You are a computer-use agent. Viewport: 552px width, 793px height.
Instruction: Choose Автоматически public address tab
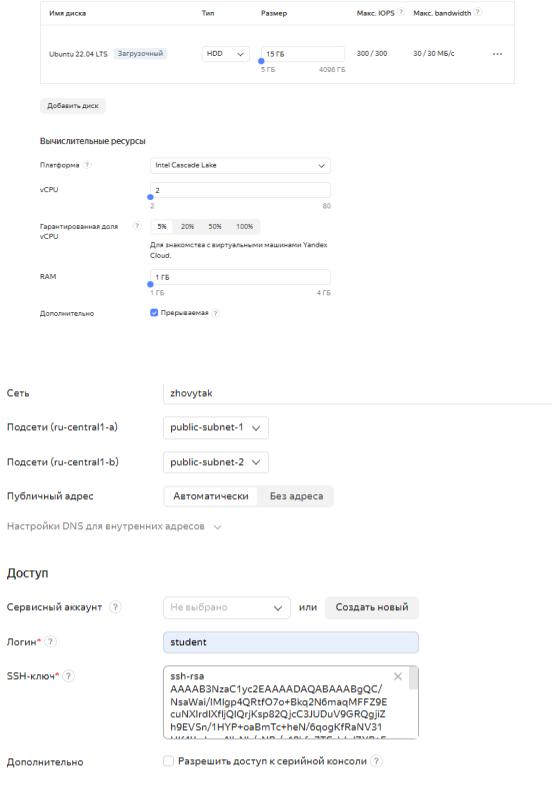(x=210, y=496)
